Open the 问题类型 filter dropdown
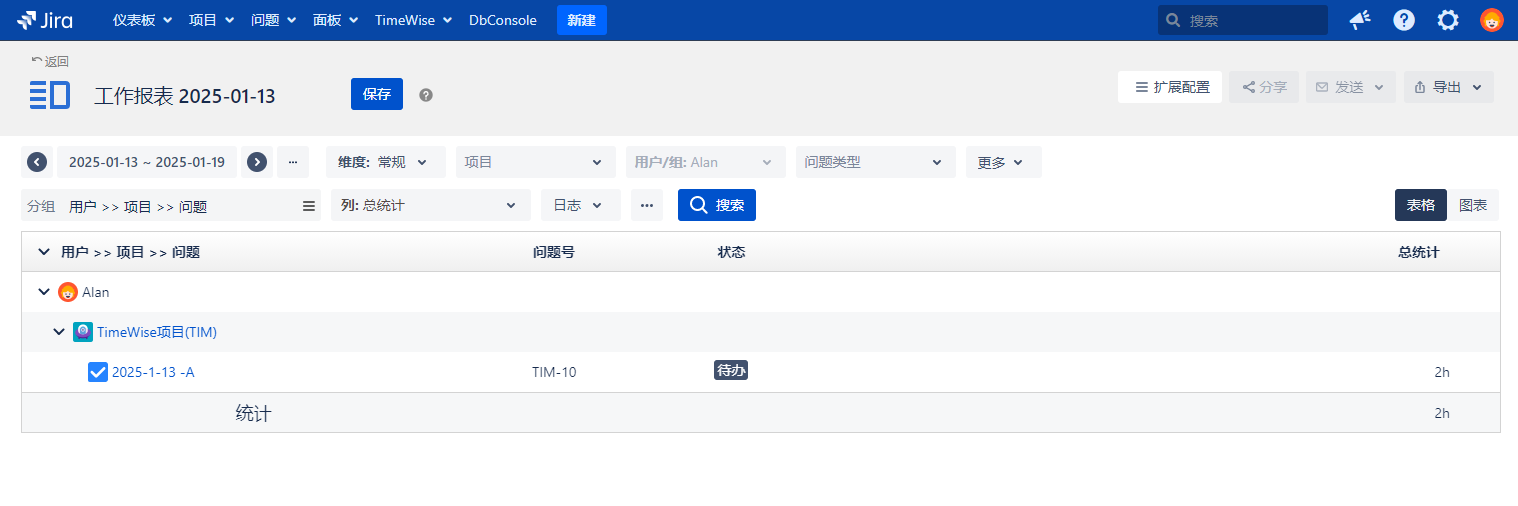 [x=874, y=162]
